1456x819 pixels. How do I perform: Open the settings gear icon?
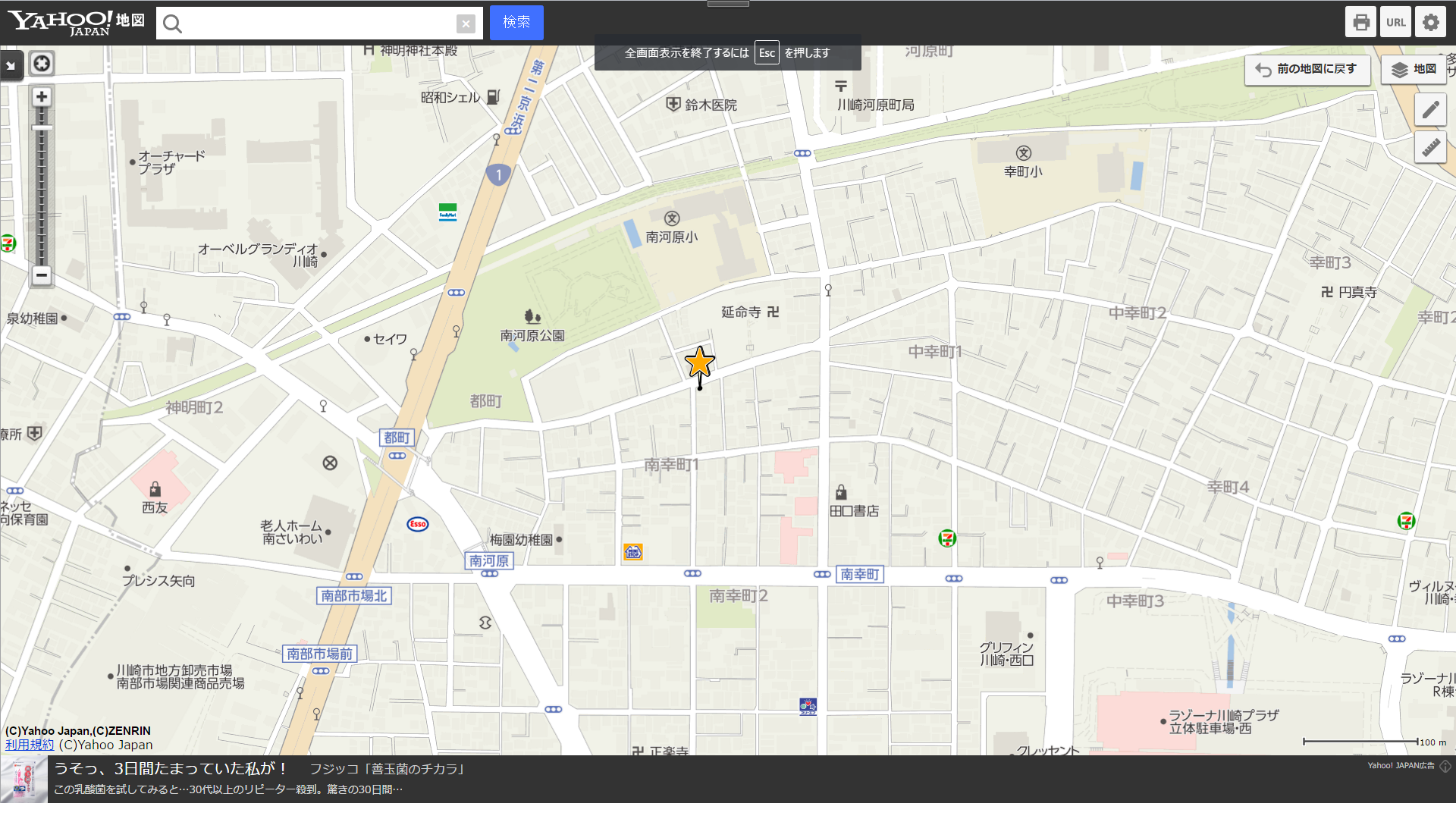pos(1430,22)
